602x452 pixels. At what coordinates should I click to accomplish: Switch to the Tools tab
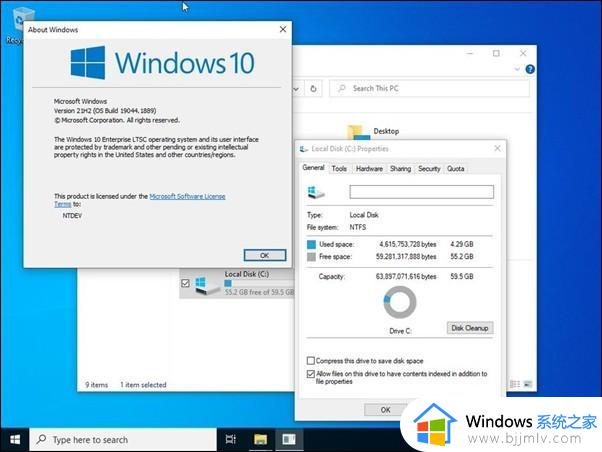pos(339,169)
